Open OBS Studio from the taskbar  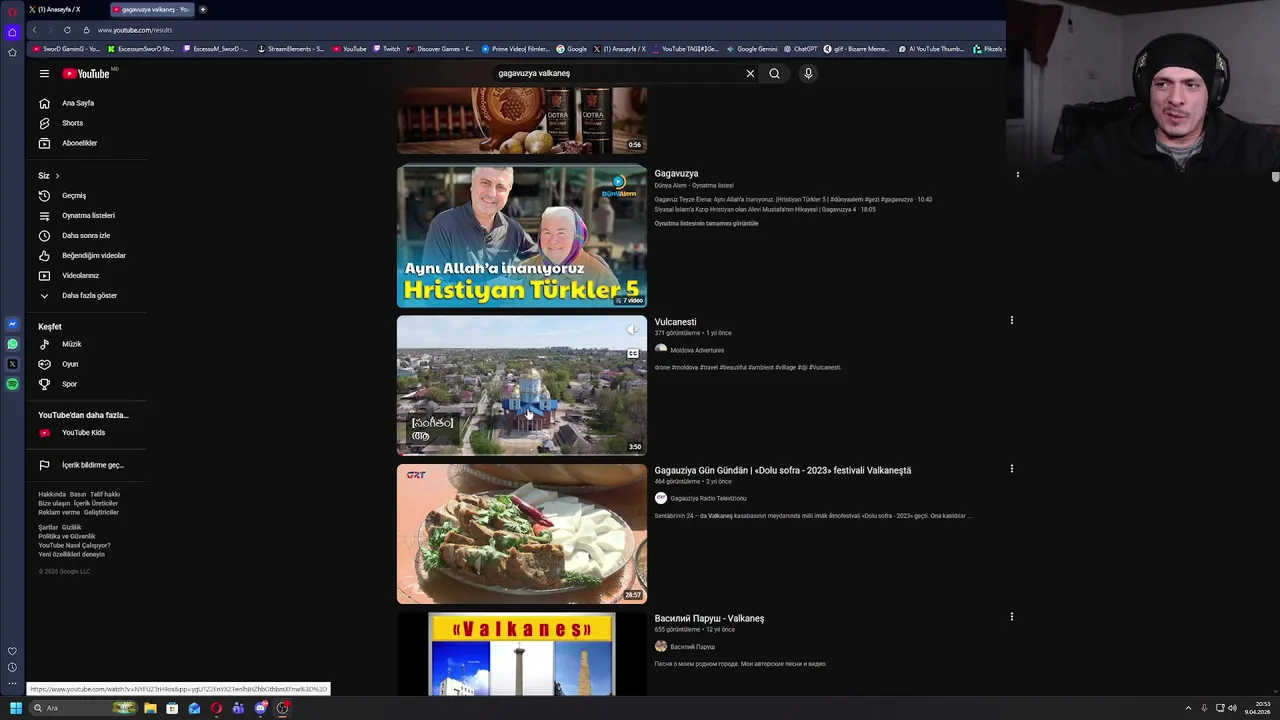point(283,708)
